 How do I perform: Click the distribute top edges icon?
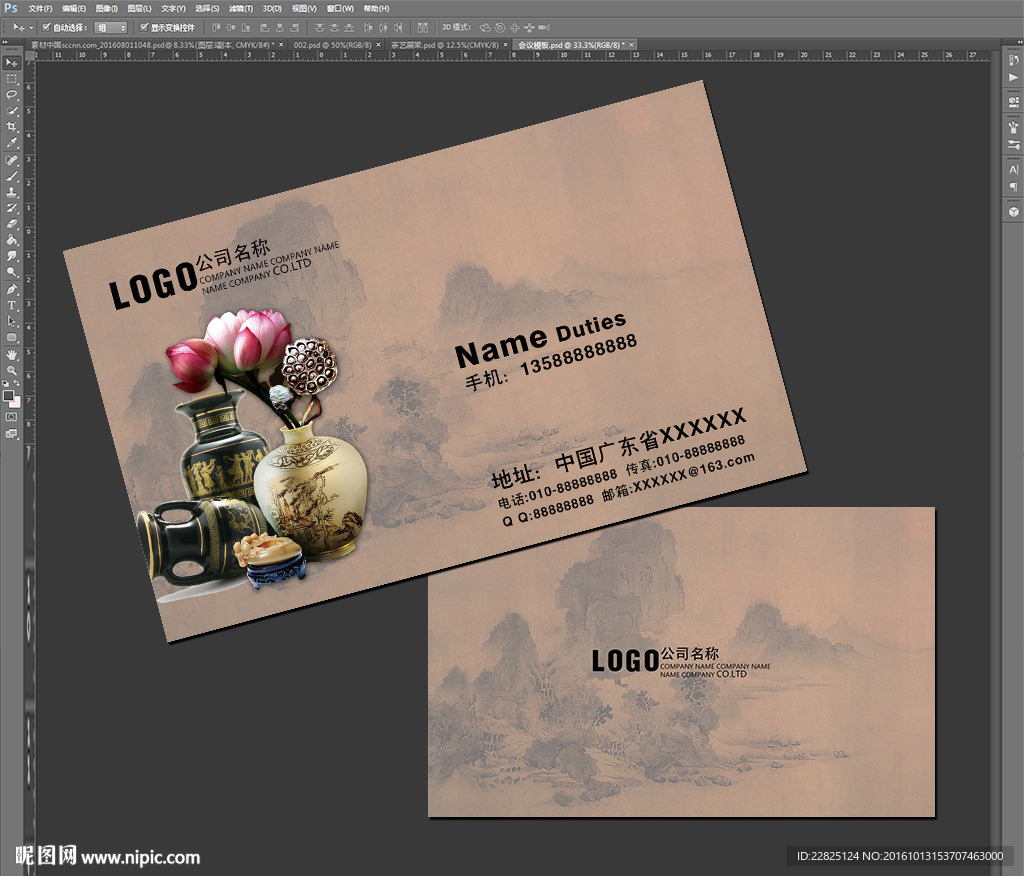[319, 27]
